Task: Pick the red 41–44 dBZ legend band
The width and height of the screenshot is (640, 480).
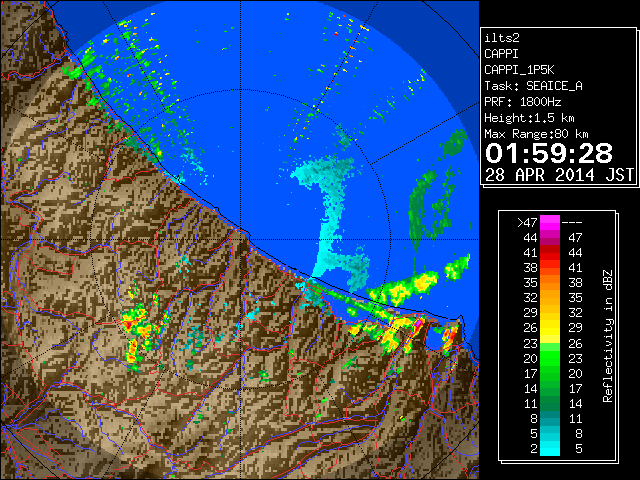Action: [x=550, y=253]
